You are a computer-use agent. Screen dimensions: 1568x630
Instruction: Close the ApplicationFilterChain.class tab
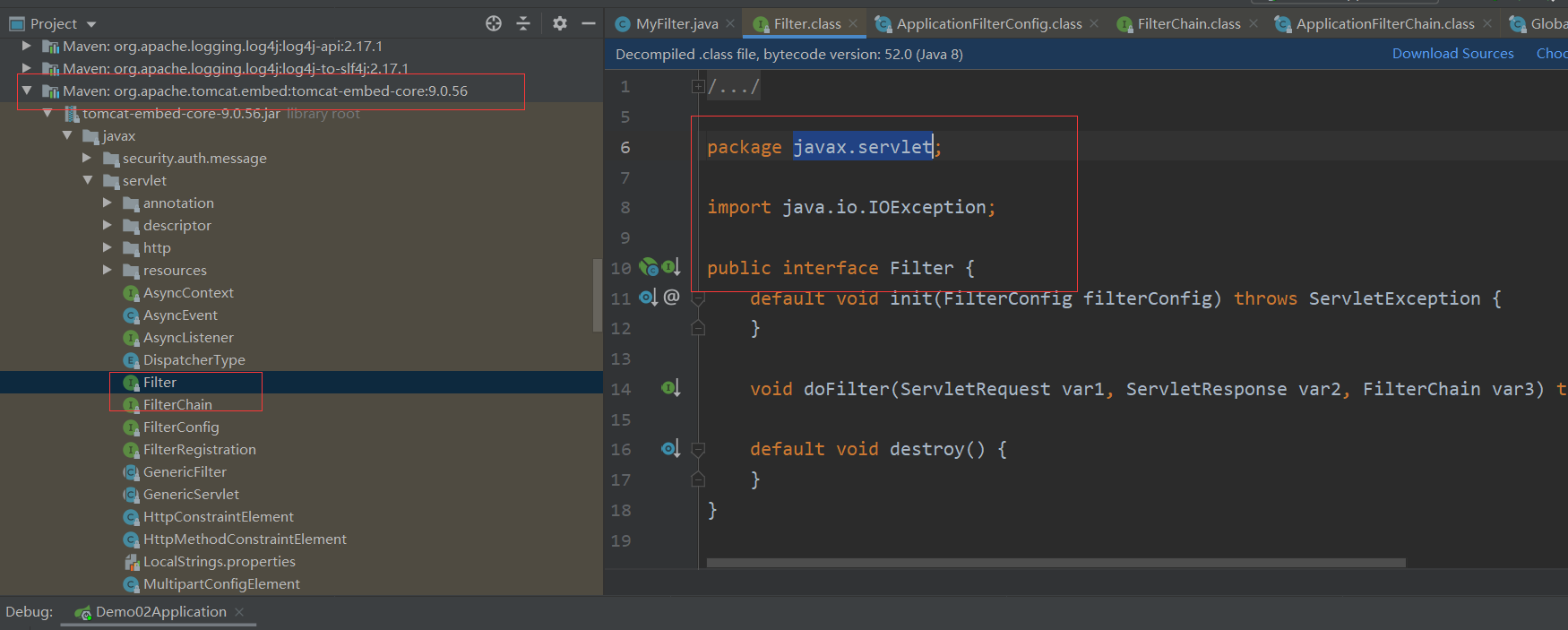[x=1487, y=24]
